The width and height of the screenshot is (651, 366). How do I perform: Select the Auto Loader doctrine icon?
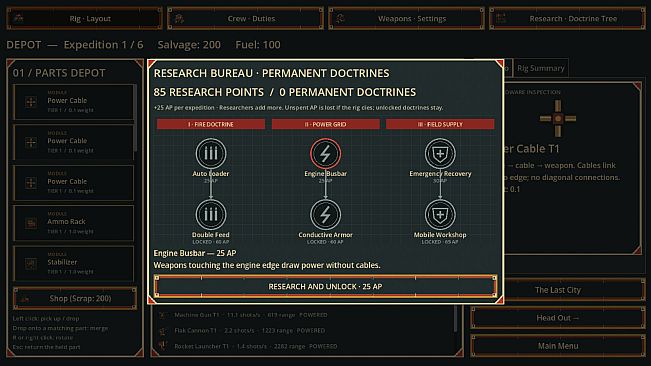click(x=211, y=154)
